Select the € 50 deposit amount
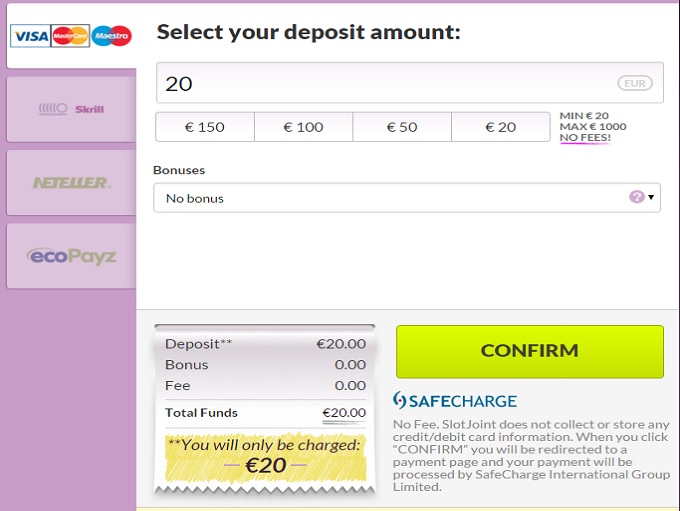 (402, 127)
